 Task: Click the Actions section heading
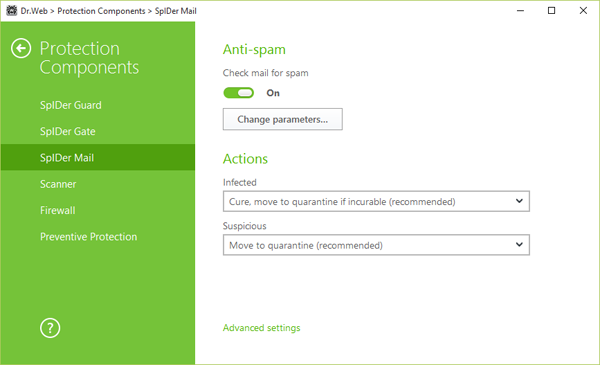pyautogui.click(x=245, y=159)
